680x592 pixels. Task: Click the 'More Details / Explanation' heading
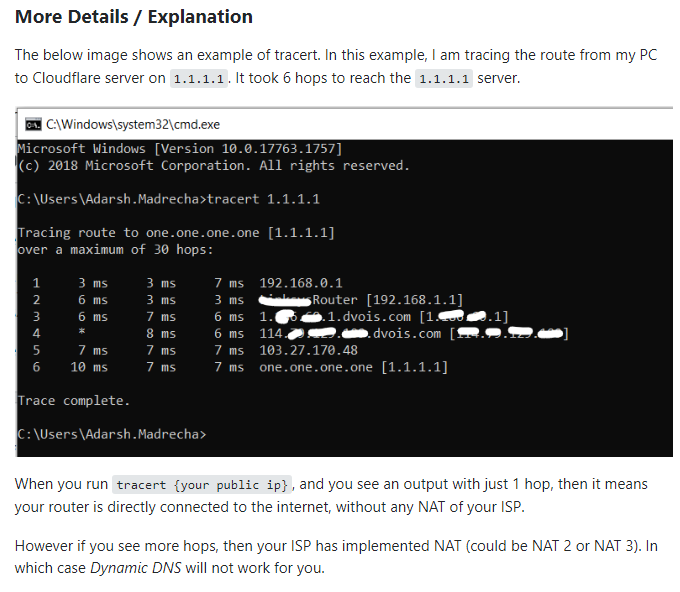tap(134, 17)
